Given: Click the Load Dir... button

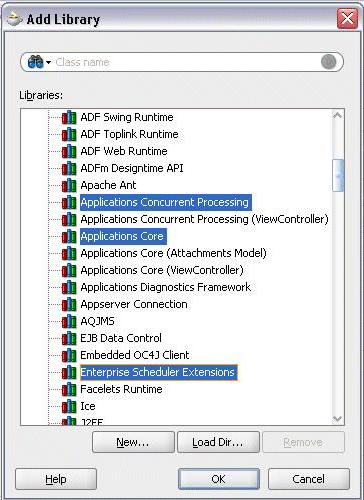Looking at the screenshot, I should pos(218,442).
